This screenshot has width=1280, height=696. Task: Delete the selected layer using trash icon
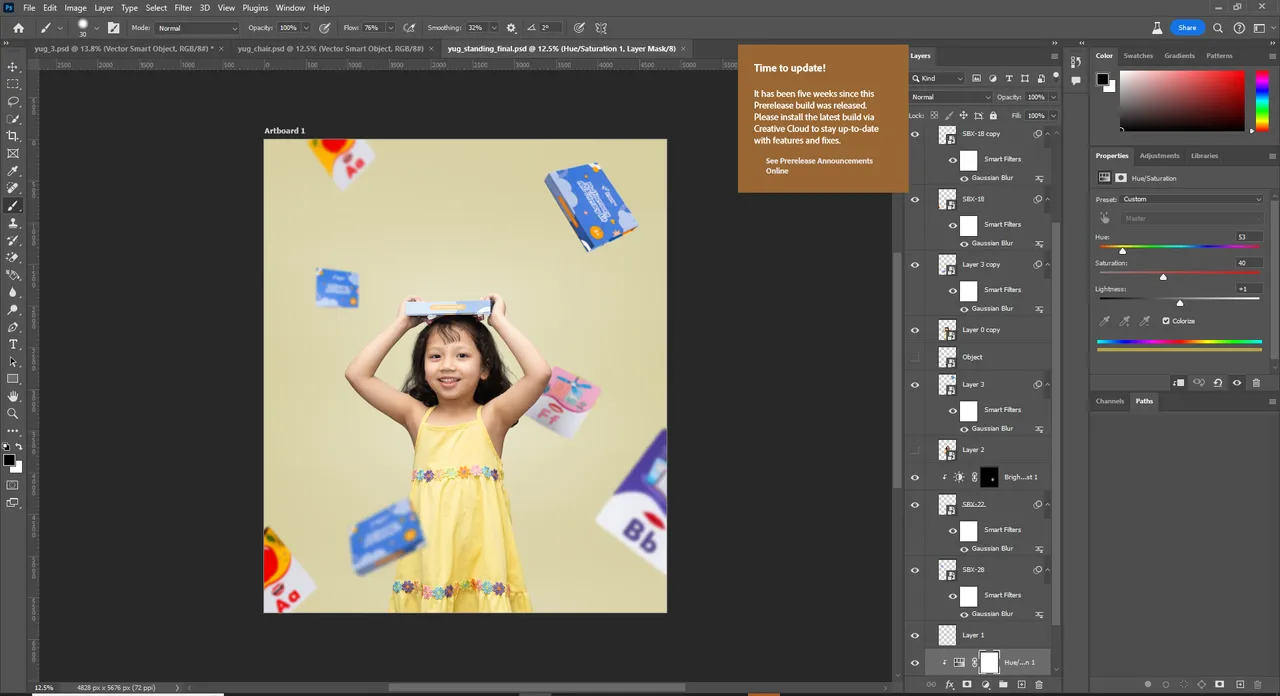[x=1039, y=685]
